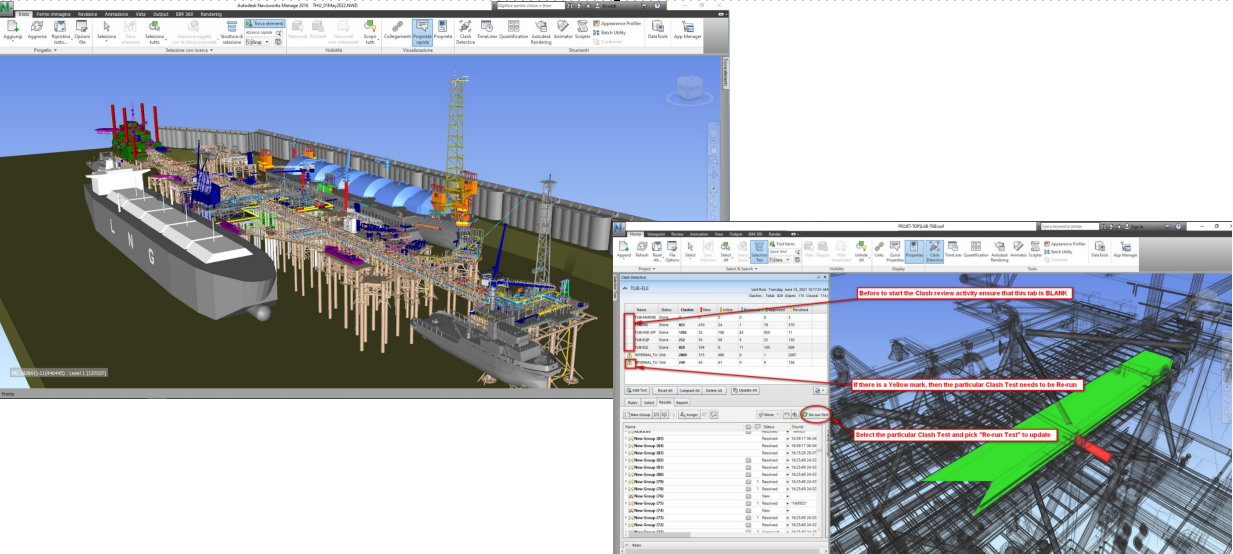Click Compact All button in Clash Detective
Viewport: 1233px width, 554px height.
click(x=691, y=388)
